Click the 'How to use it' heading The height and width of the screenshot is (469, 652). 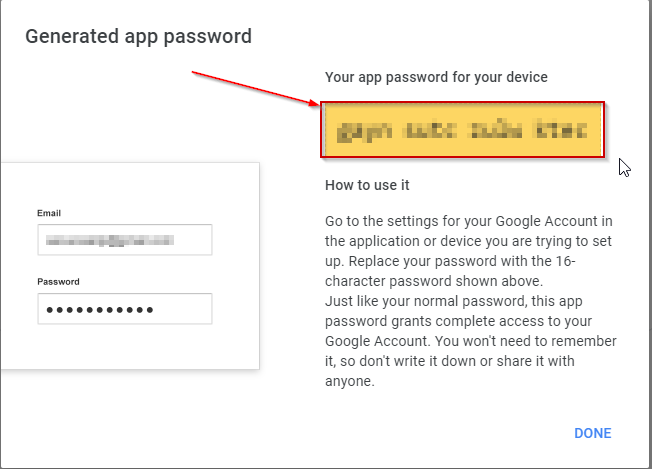coord(368,185)
